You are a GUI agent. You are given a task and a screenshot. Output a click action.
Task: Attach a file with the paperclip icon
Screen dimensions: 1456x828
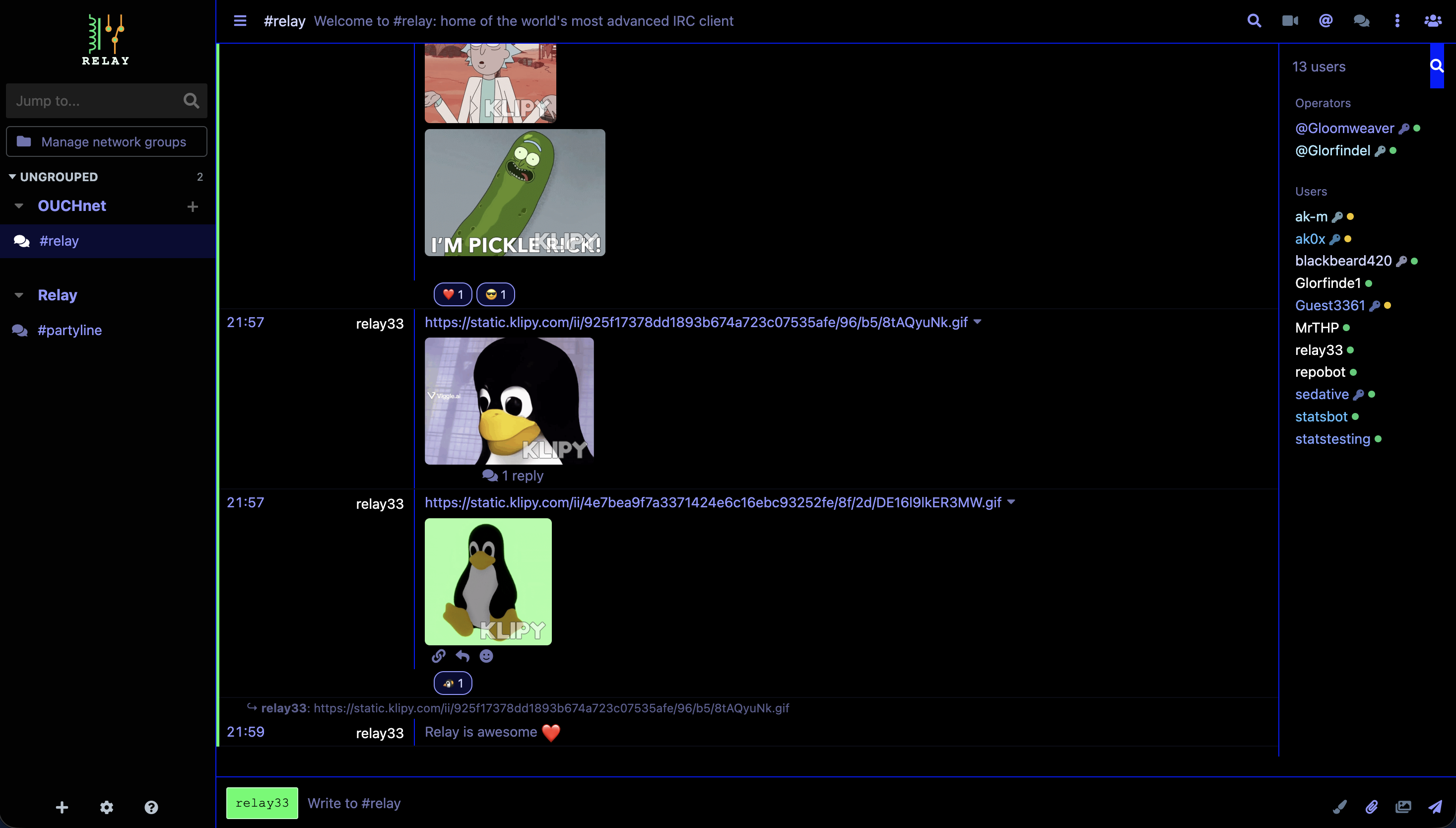pos(1371,806)
